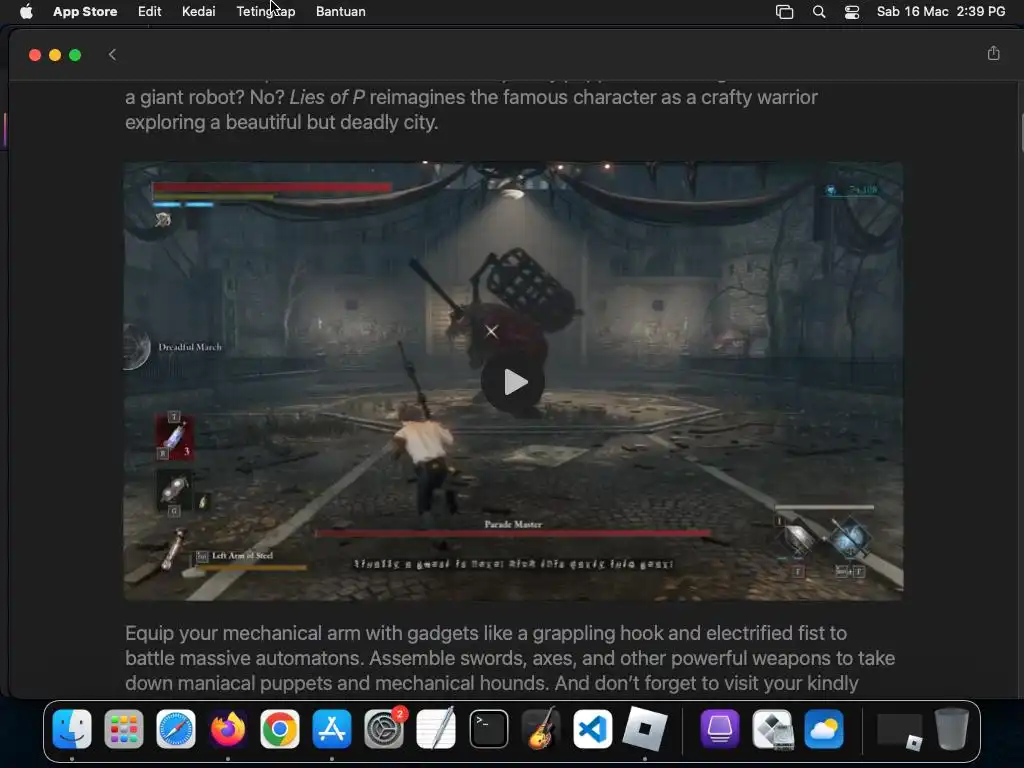Viewport: 1024px width, 768px height.
Task: Open the Bantuan menu
Action: (x=341, y=12)
